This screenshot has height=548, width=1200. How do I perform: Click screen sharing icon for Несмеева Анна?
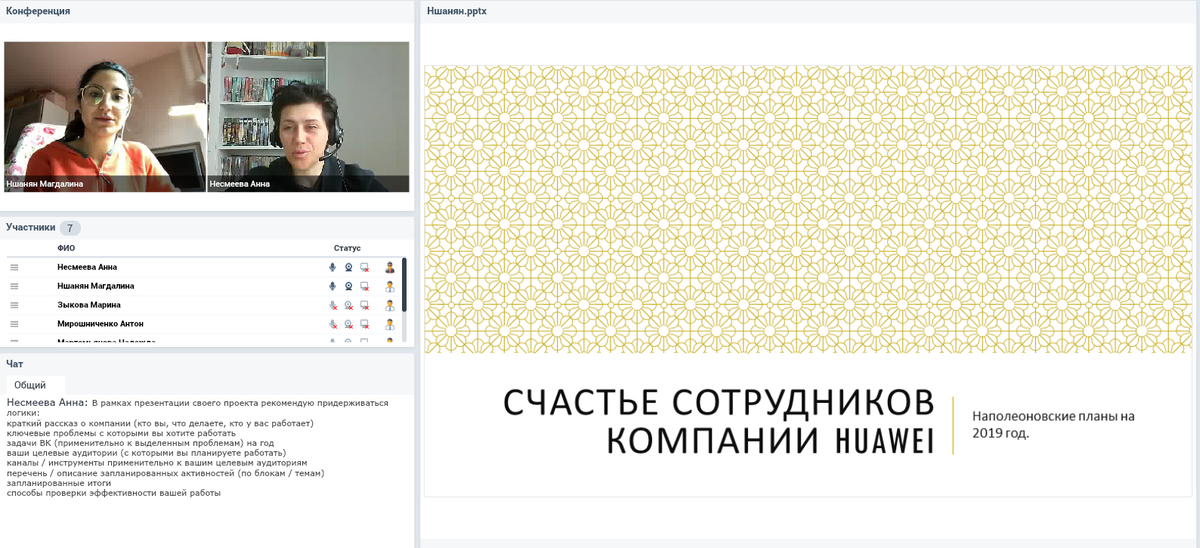(x=365, y=267)
